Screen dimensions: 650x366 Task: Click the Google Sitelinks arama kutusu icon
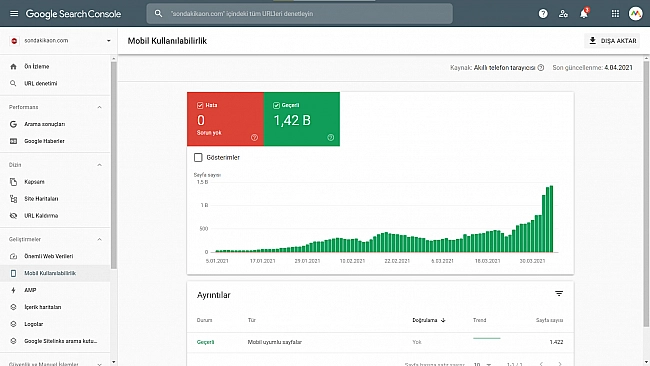(x=13, y=341)
